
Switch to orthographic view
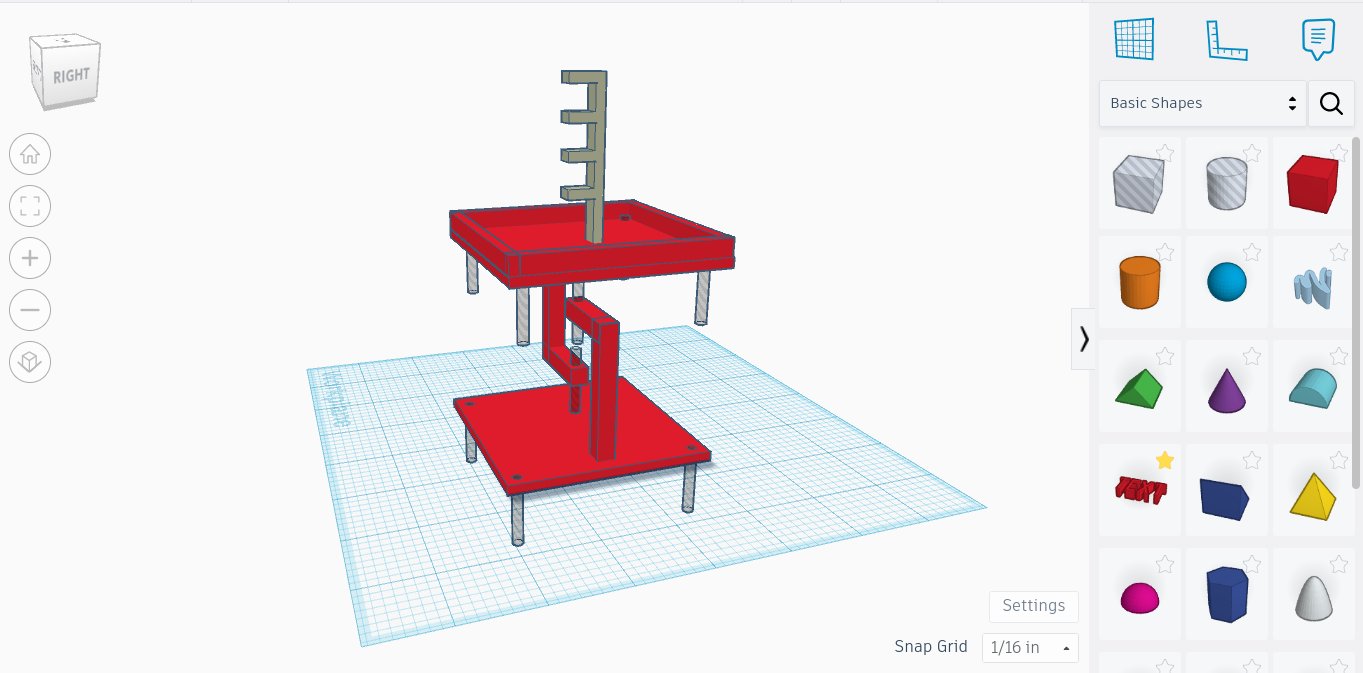[x=30, y=361]
